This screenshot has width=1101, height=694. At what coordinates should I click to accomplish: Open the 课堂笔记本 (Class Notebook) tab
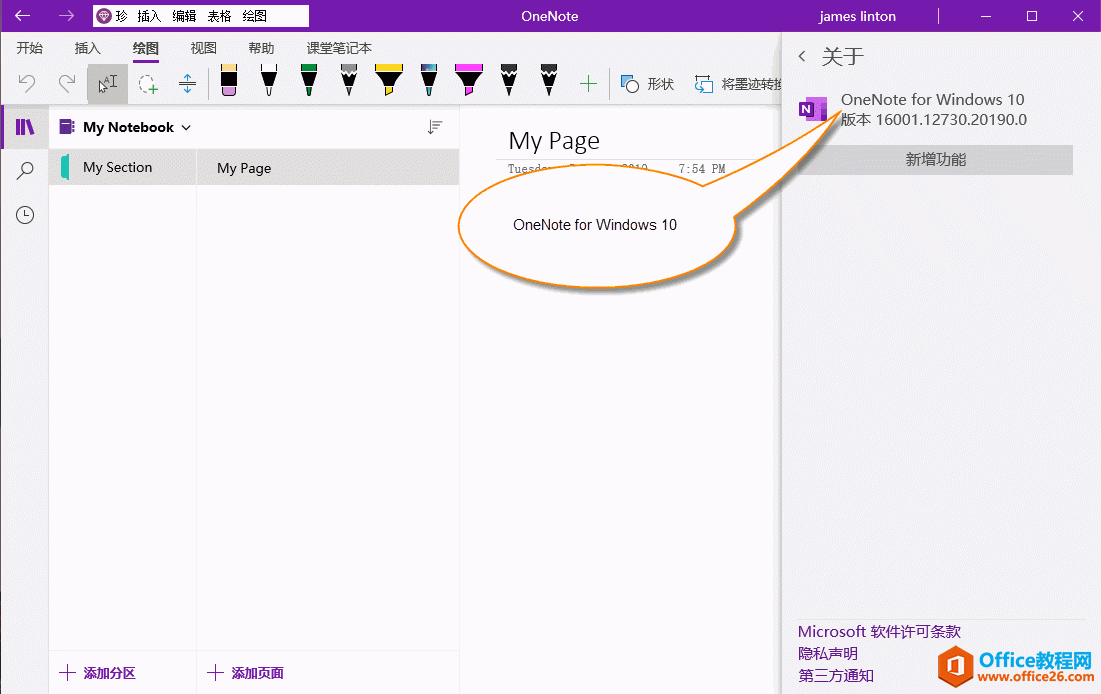(336, 47)
